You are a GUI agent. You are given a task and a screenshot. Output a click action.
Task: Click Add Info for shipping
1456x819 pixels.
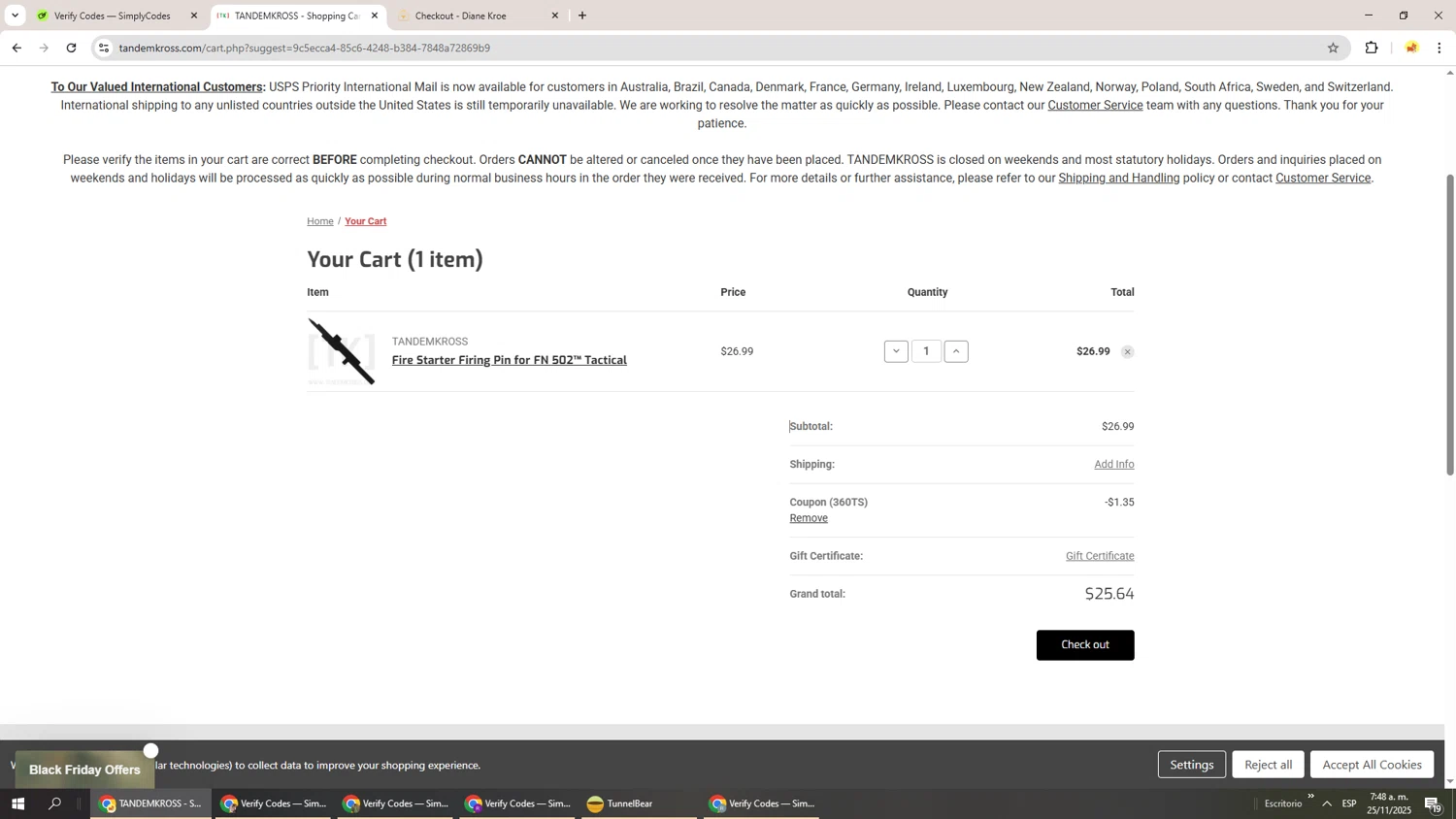1114,465
